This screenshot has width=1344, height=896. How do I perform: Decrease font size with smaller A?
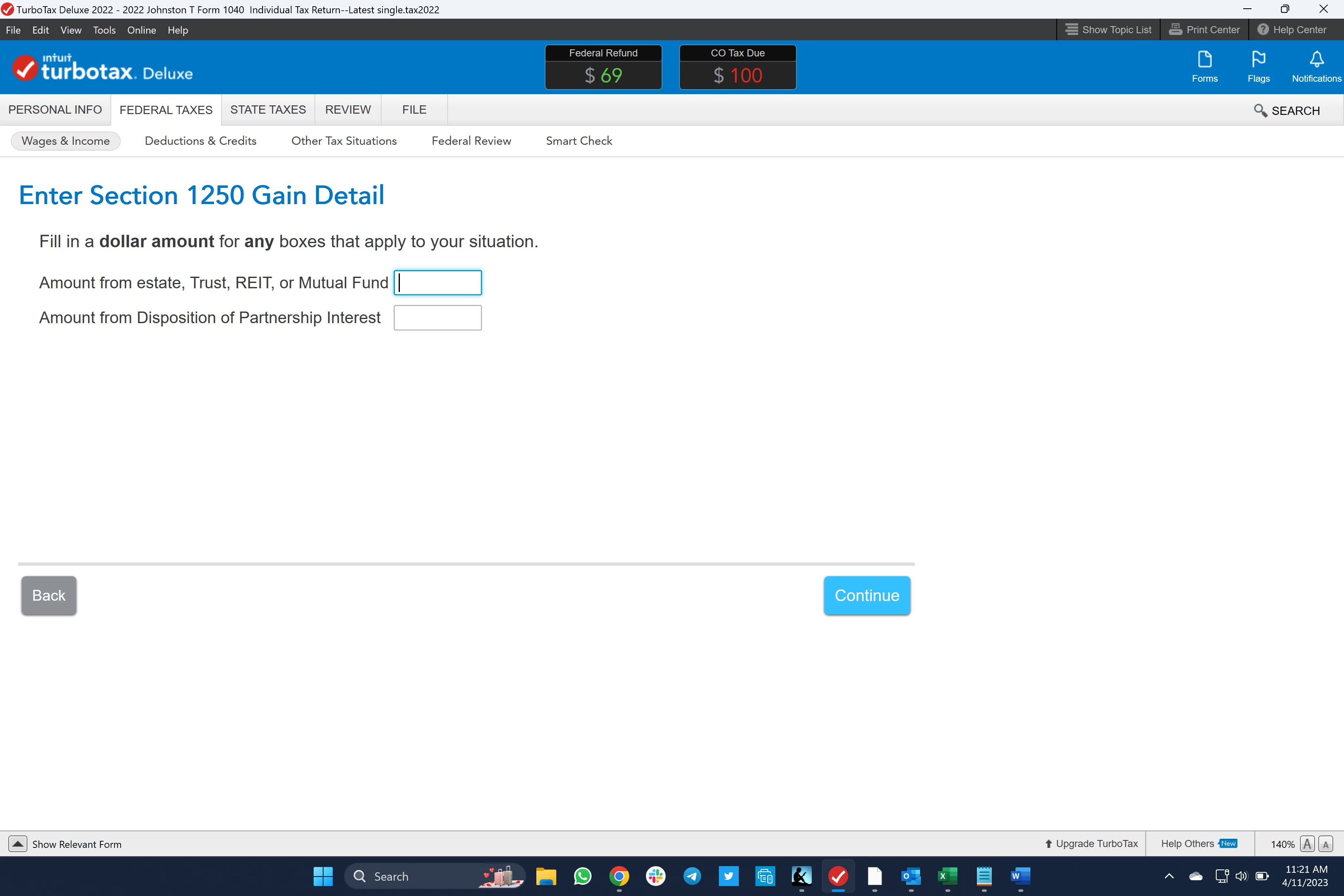pos(1326,844)
